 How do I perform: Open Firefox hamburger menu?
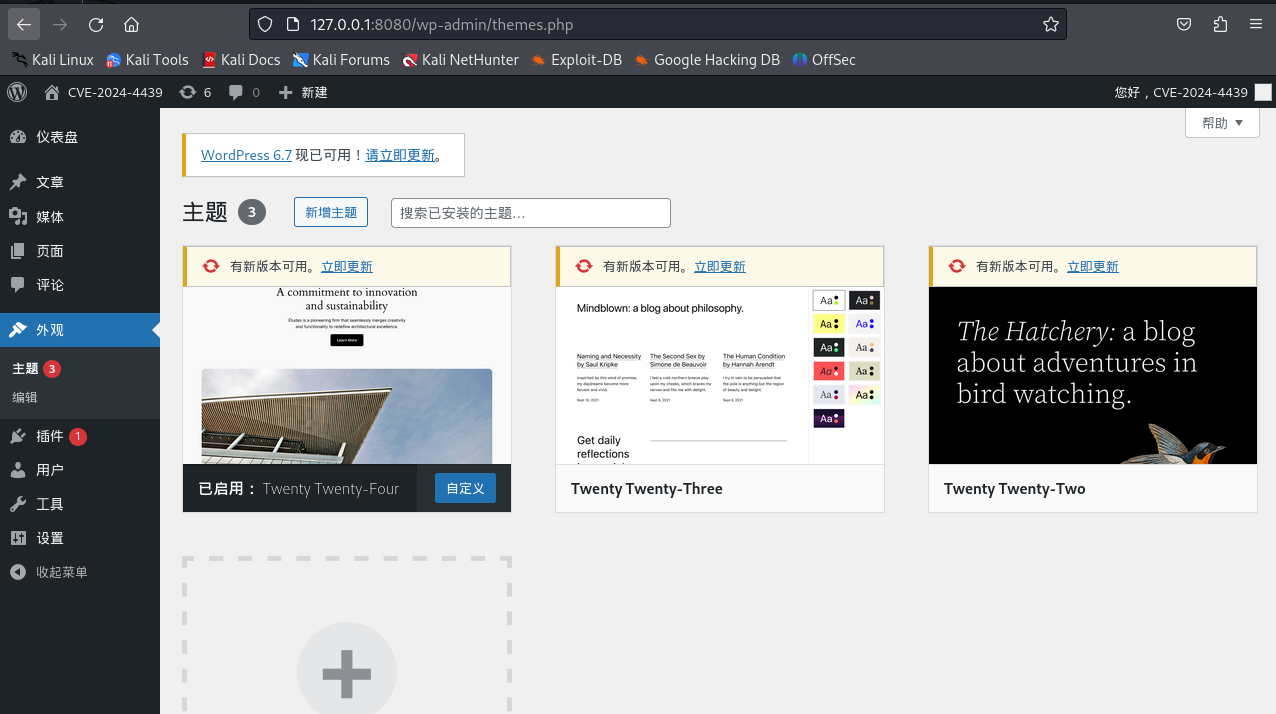[1256, 24]
